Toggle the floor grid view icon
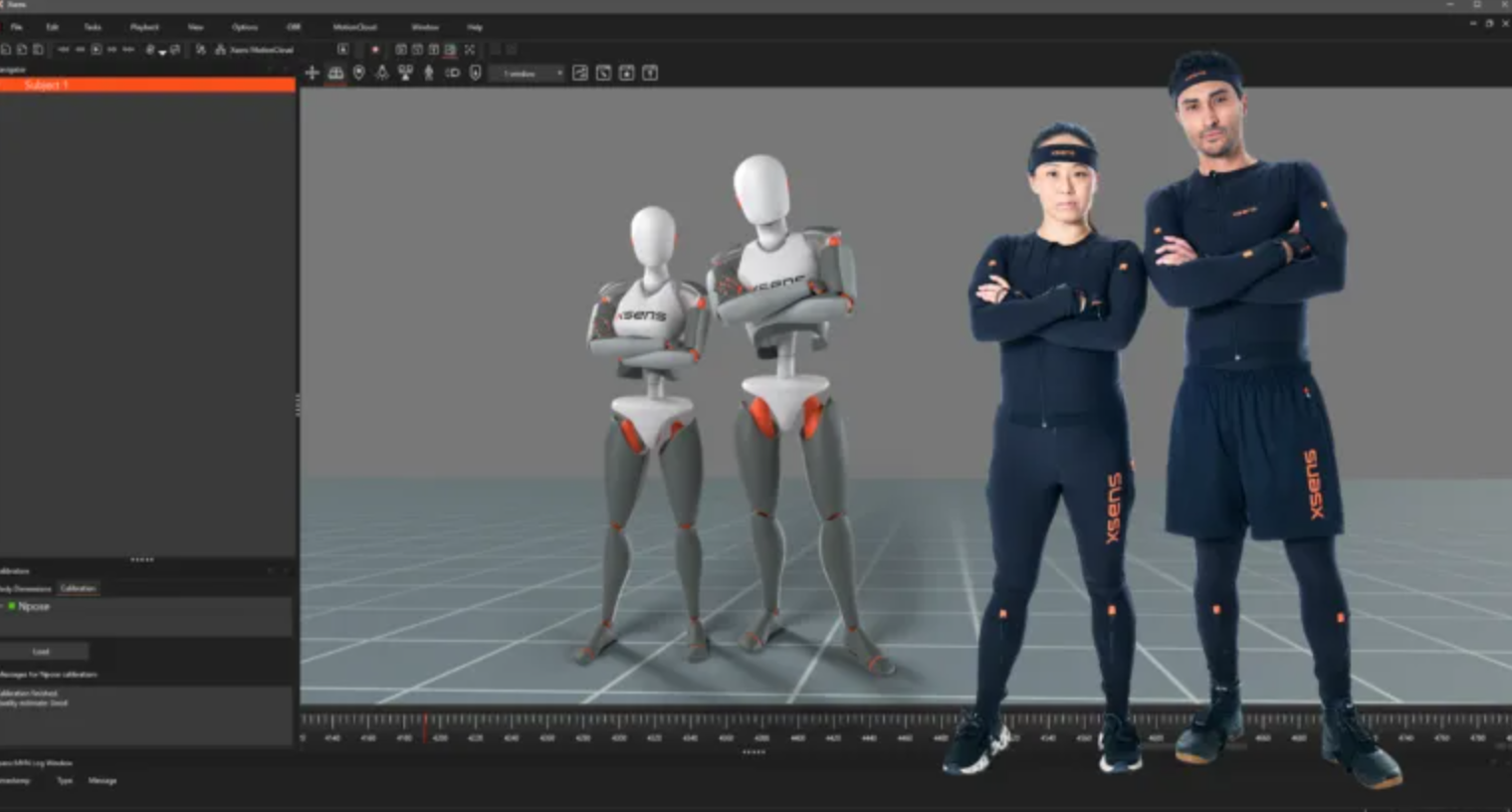Viewport: 1512px width, 812px height. click(x=335, y=73)
